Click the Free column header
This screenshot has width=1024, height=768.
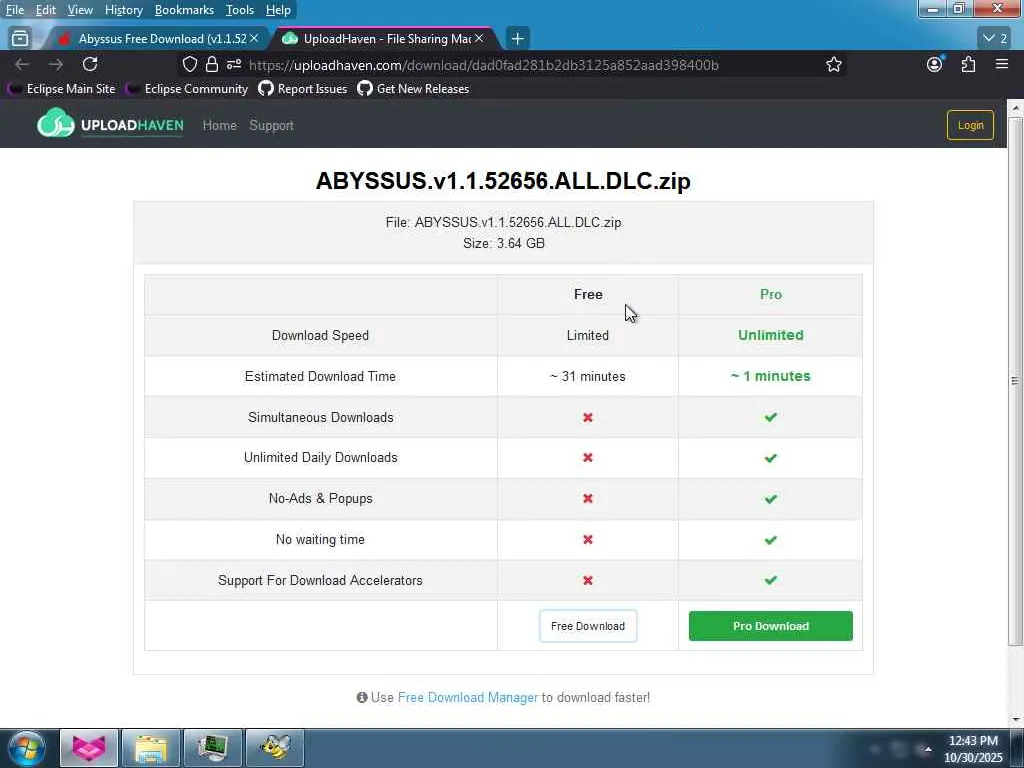click(588, 295)
